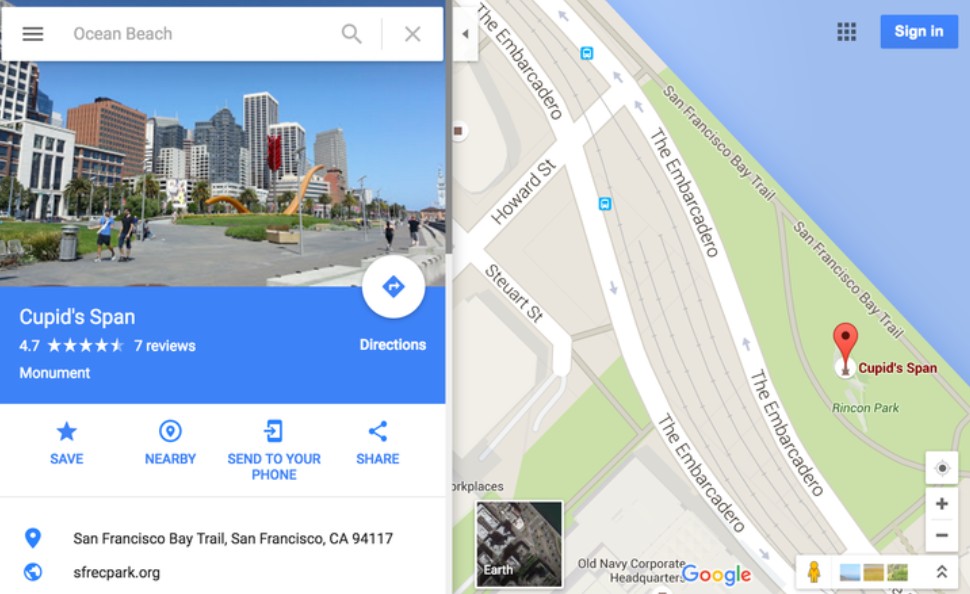Share this place with the Share icon
Image resolution: width=970 pixels, height=594 pixels.
[377, 443]
